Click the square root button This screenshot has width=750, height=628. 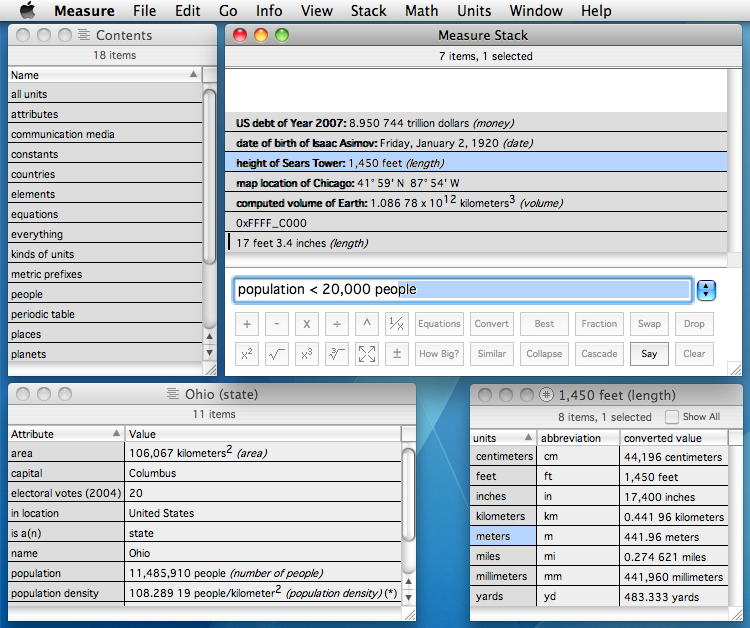pyautogui.click(x=276, y=354)
